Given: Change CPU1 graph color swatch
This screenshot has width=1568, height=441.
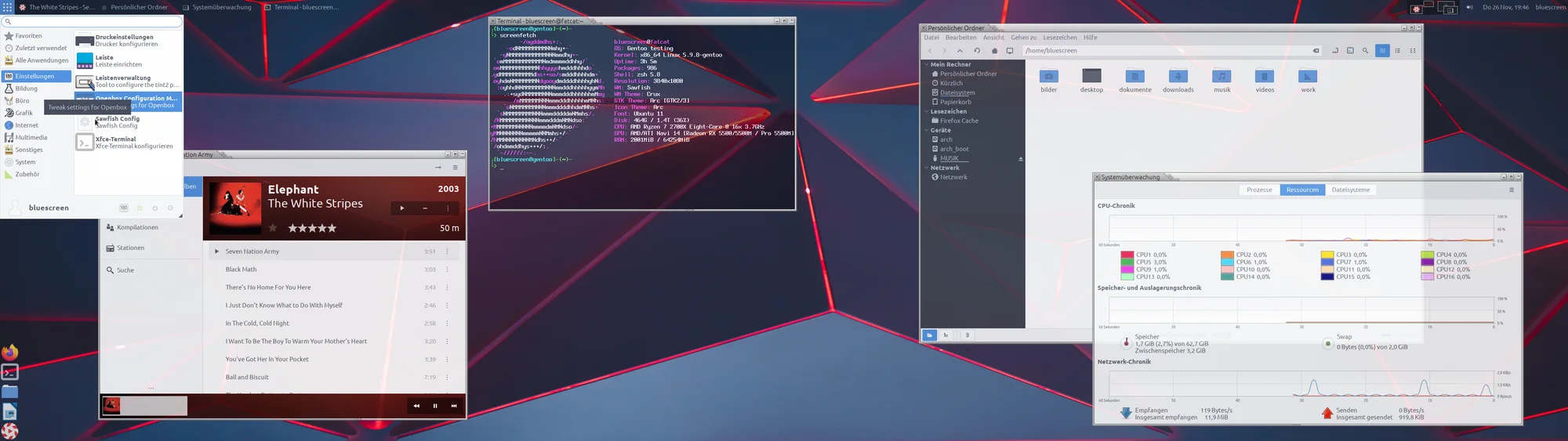Looking at the screenshot, I should [1127, 255].
